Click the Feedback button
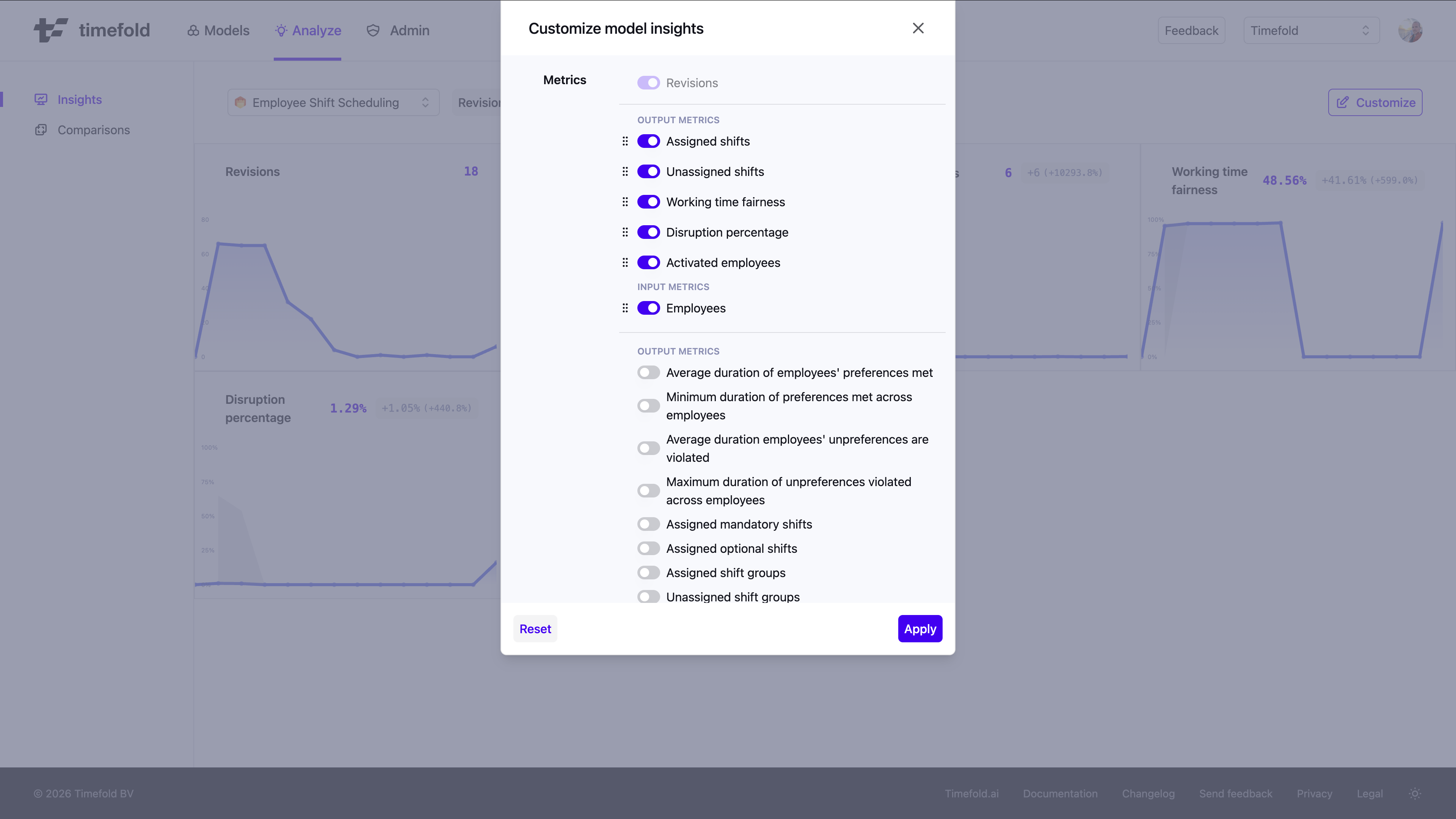Screen dimensions: 1456x819 point(1191,30)
